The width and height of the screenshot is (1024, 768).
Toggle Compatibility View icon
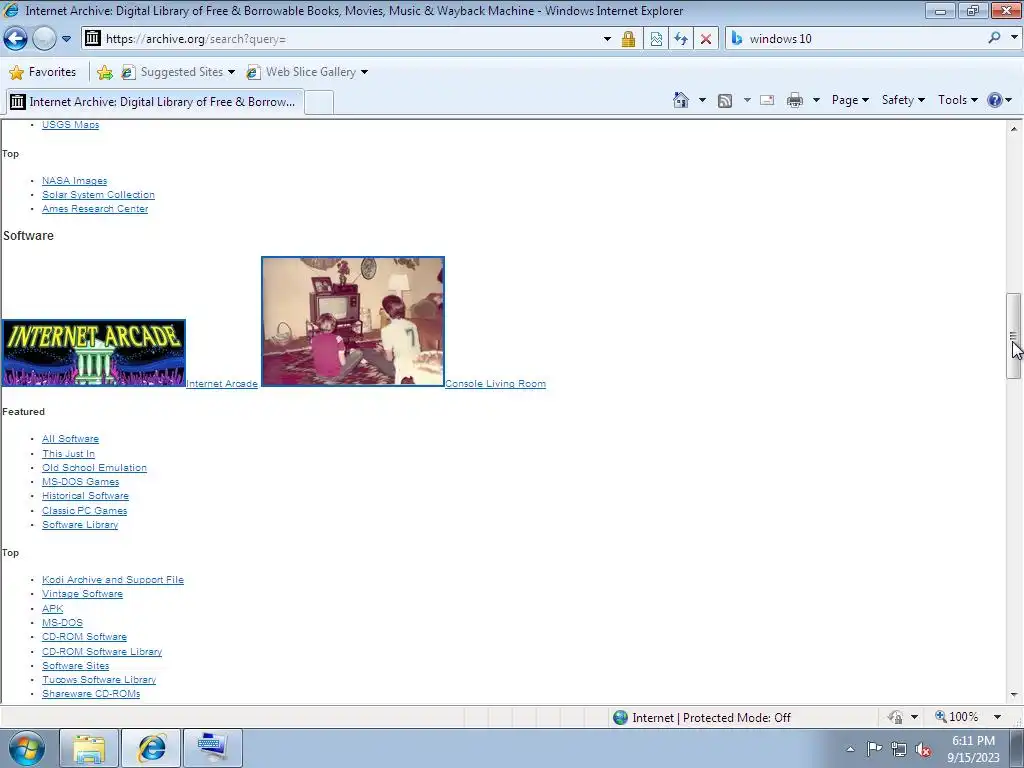pos(656,39)
